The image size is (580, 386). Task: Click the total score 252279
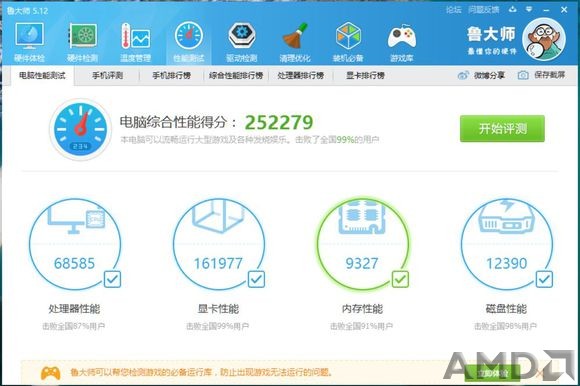click(279, 122)
